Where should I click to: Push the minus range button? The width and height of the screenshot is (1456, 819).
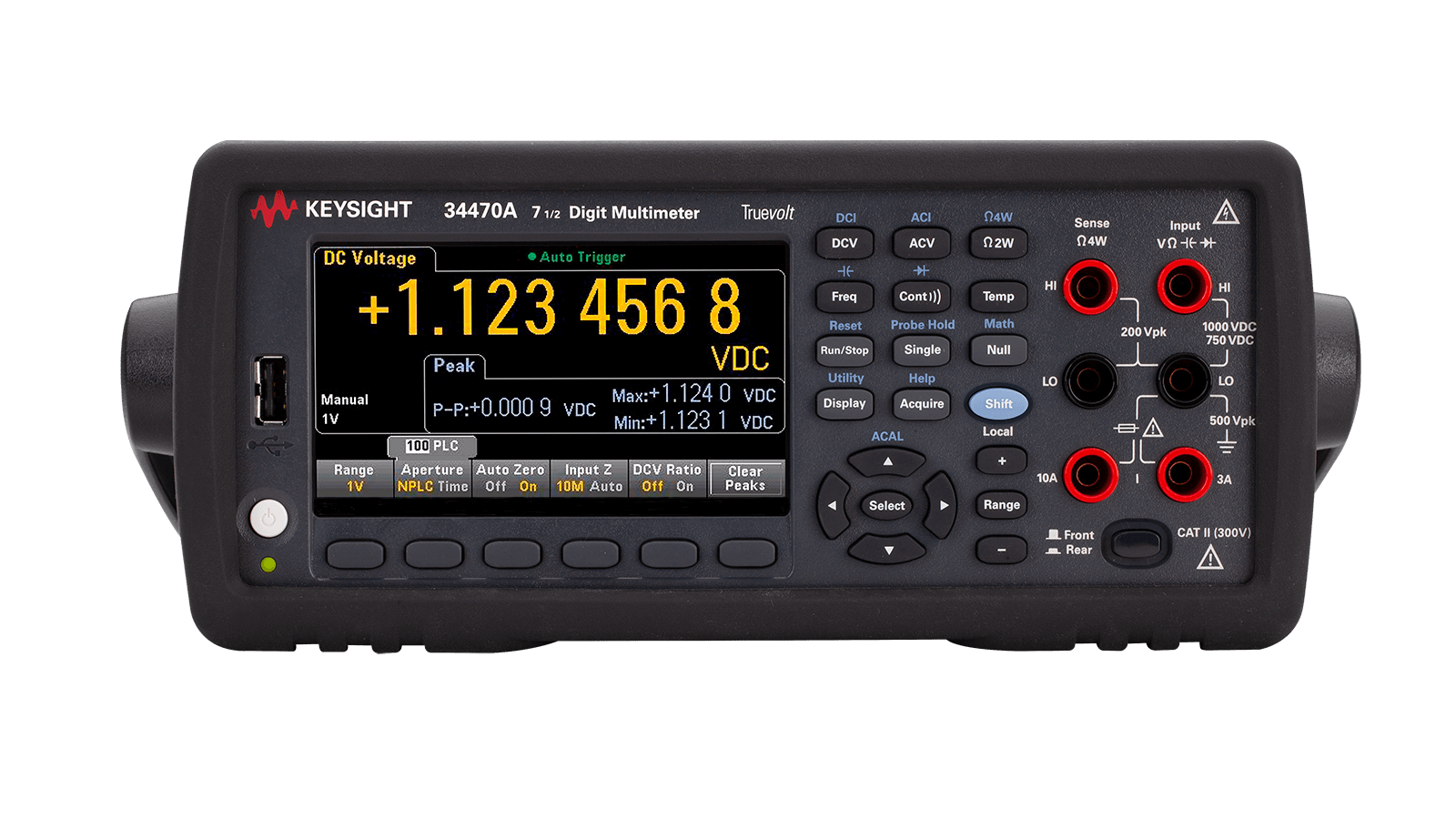(x=1002, y=550)
